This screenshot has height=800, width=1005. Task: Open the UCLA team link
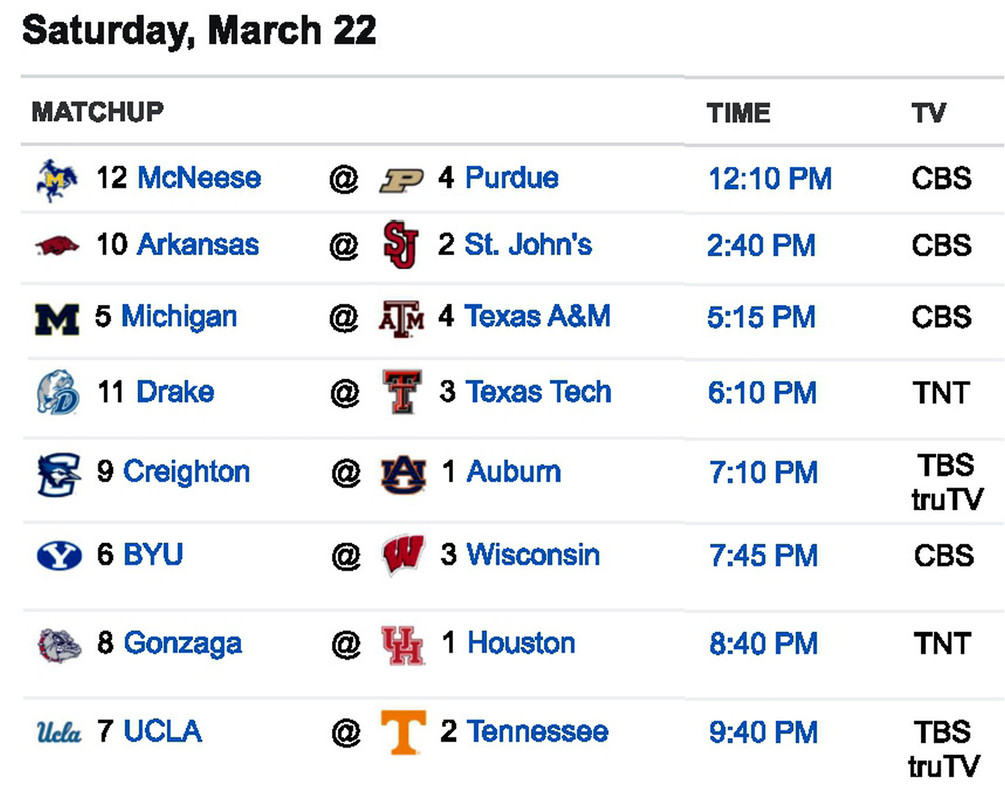(x=163, y=731)
